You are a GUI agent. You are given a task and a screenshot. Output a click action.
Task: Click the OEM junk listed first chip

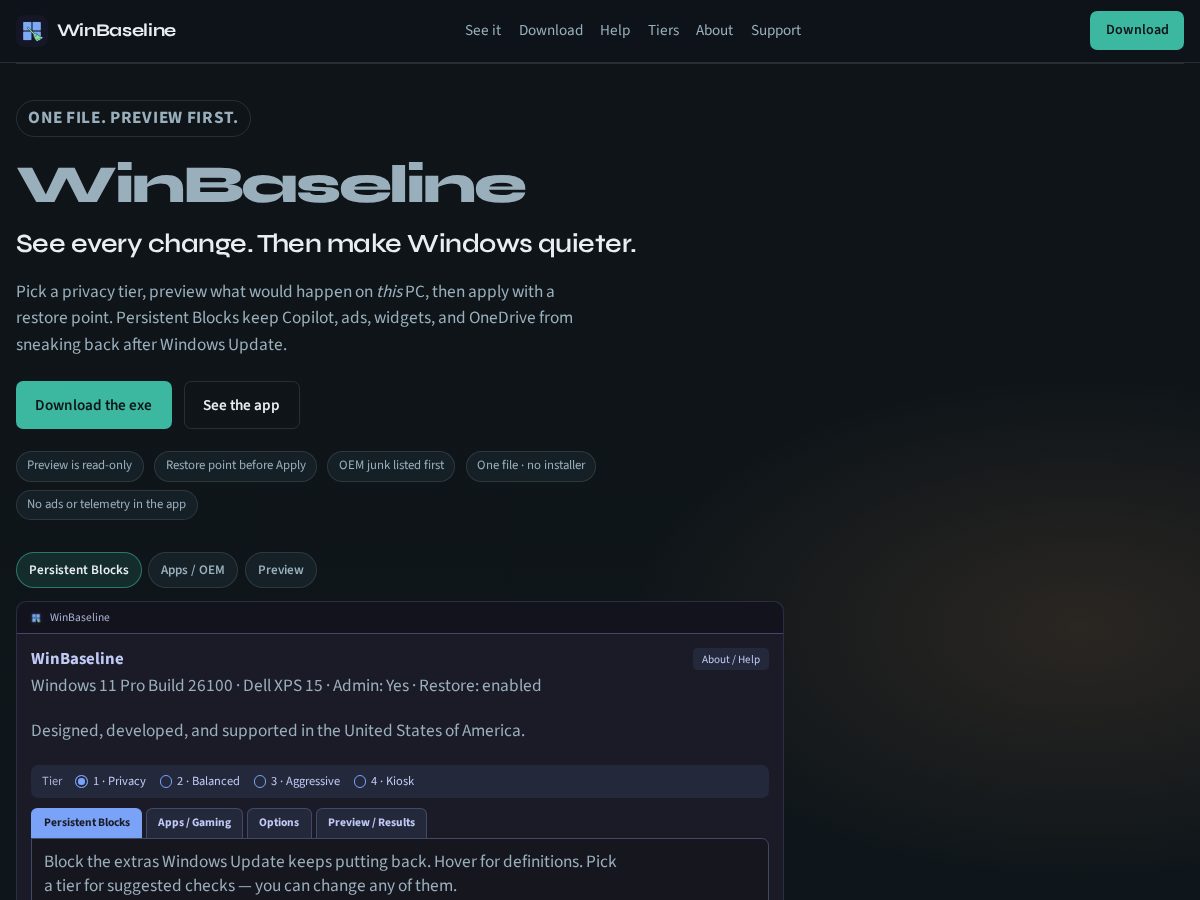pos(391,466)
